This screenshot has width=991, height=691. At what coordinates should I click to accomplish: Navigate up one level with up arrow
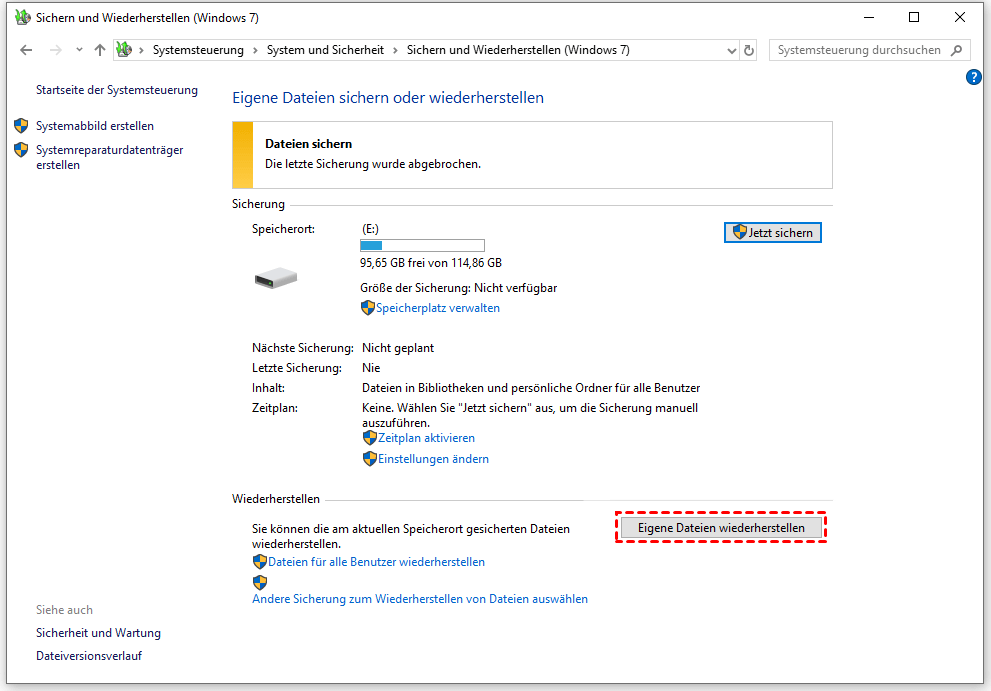click(x=99, y=50)
